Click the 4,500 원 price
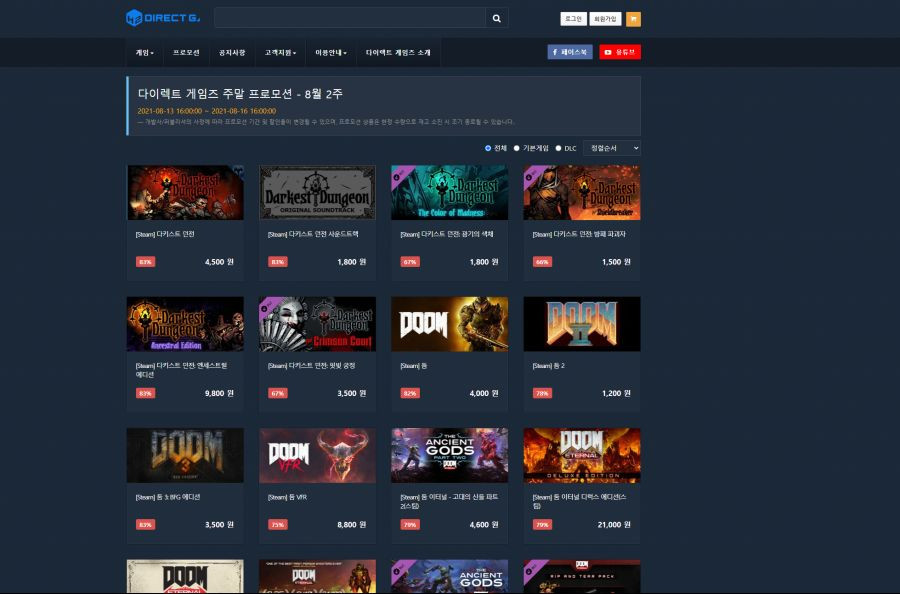 pos(219,262)
